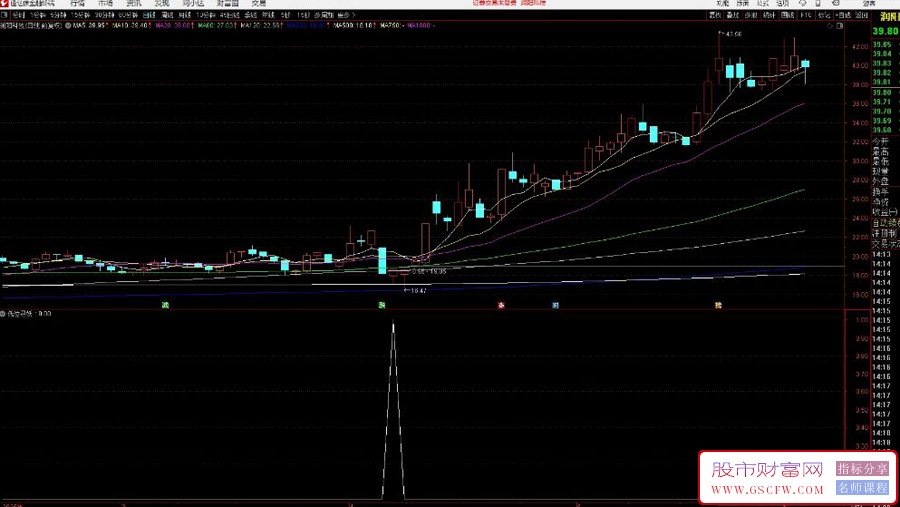Click the MA10 38.40 indicator label
900x507 pixels.
(x=132, y=26)
